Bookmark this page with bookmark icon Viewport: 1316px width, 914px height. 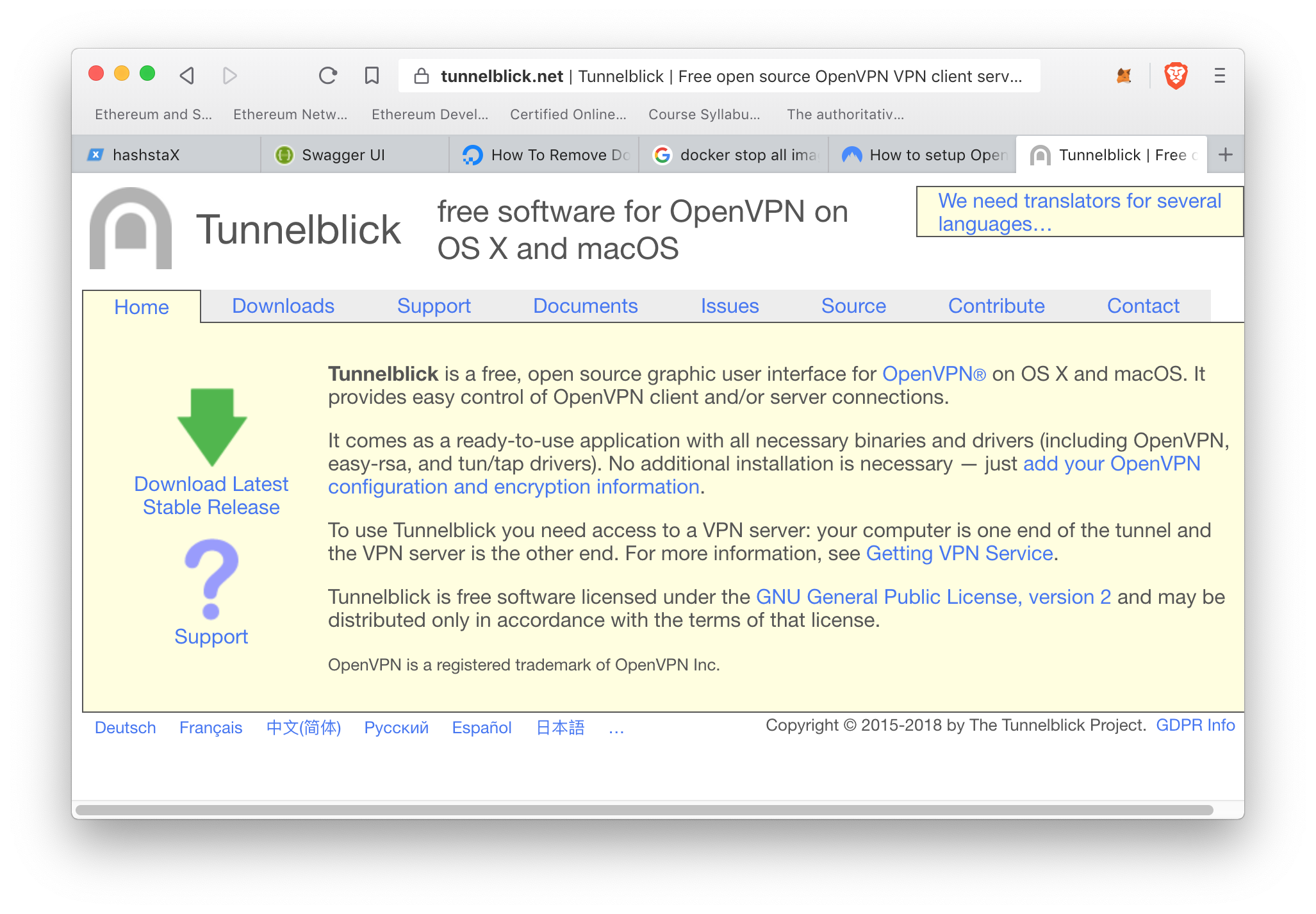coord(372,76)
